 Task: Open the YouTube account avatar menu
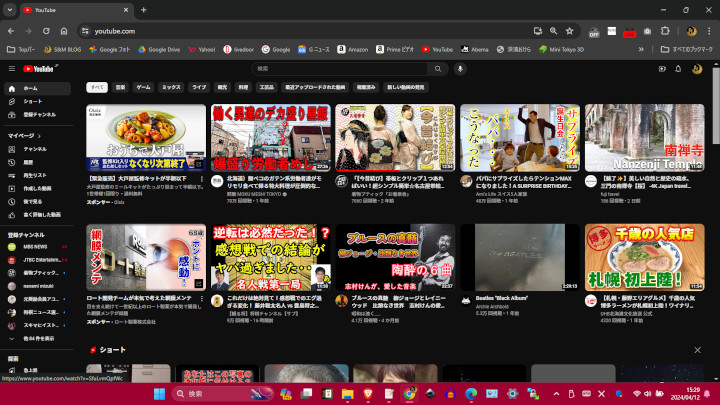coord(697,69)
